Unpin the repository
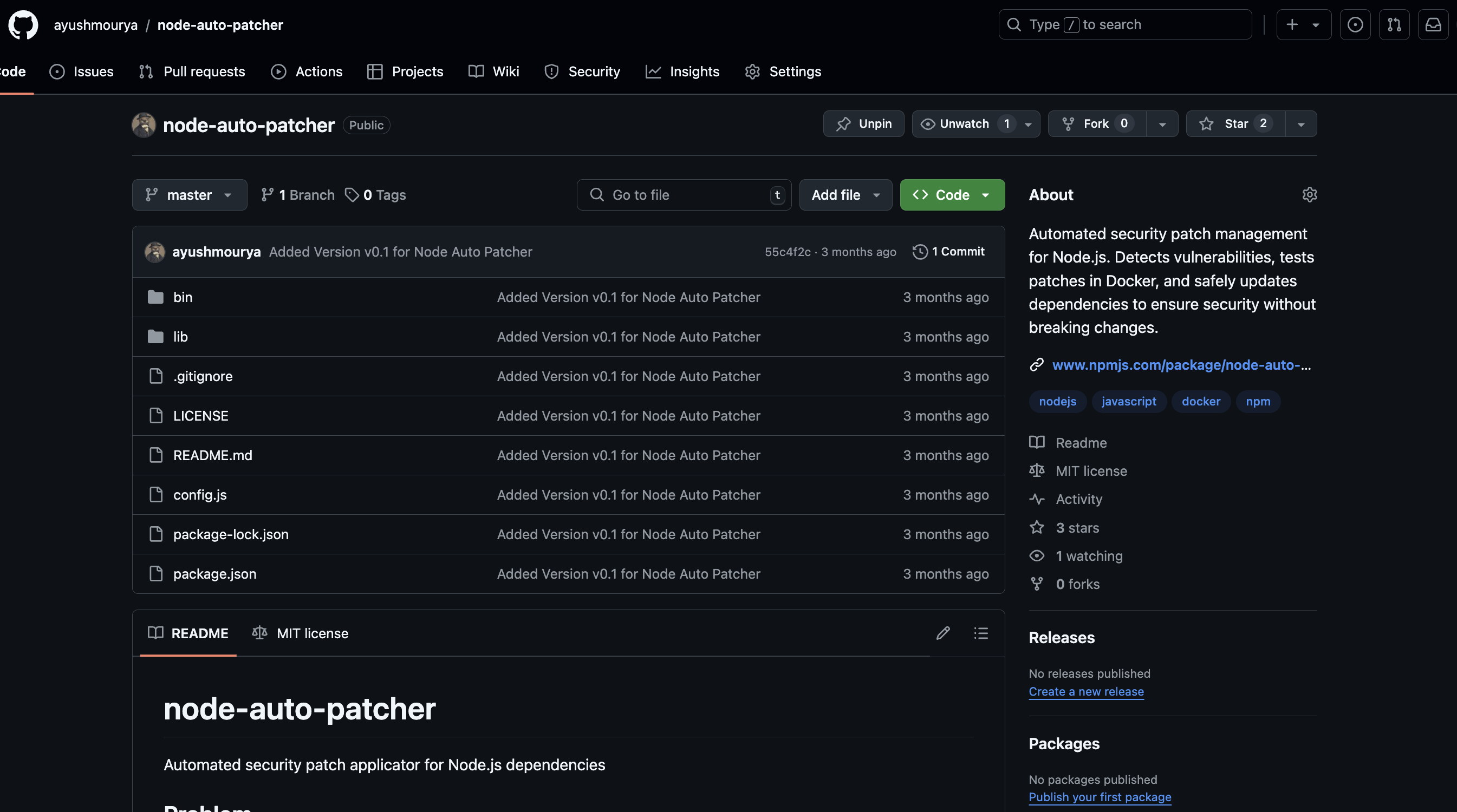 tap(863, 123)
